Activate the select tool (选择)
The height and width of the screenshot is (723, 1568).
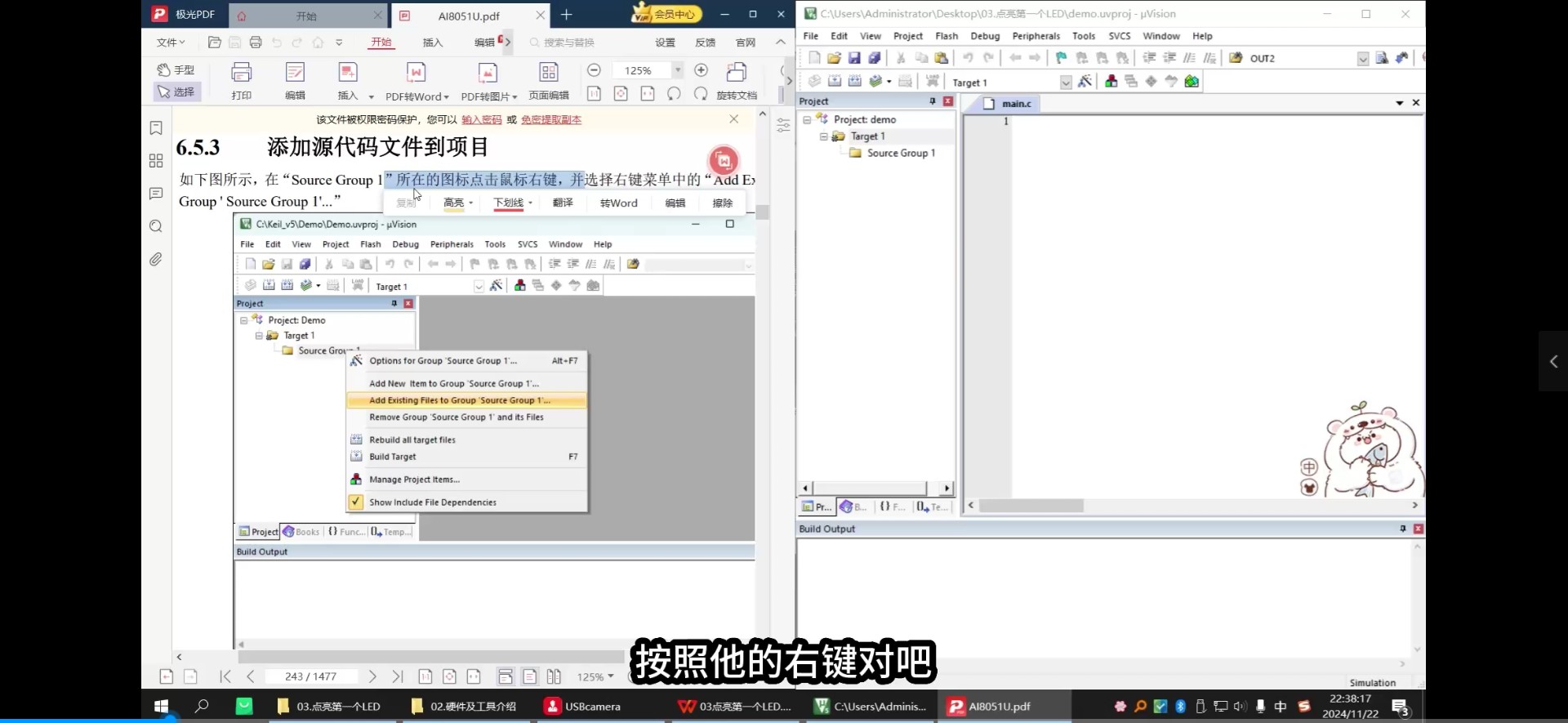click(x=176, y=92)
